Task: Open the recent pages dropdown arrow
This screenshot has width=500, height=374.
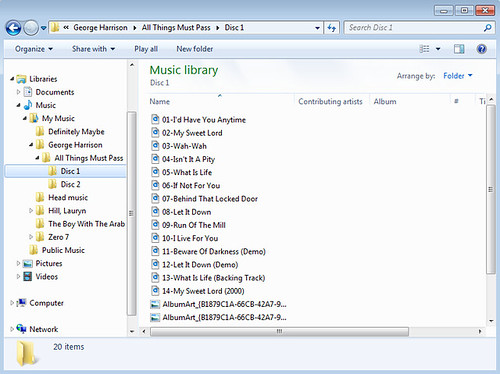Action: [x=44, y=28]
